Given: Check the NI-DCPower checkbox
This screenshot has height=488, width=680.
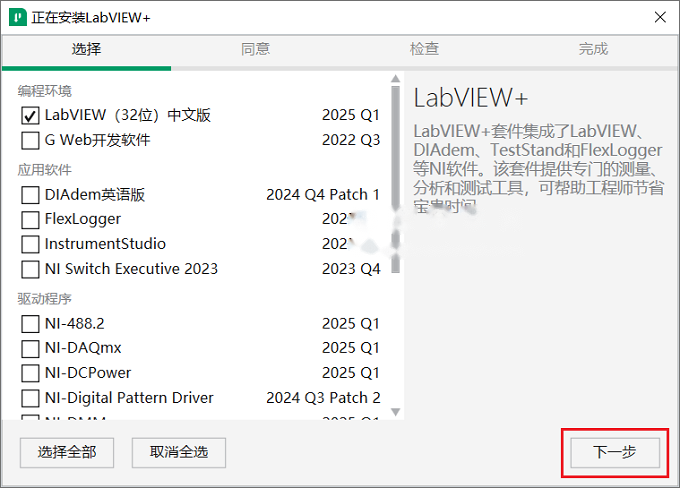Looking at the screenshot, I should pyautogui.click(x=30, y=373).
